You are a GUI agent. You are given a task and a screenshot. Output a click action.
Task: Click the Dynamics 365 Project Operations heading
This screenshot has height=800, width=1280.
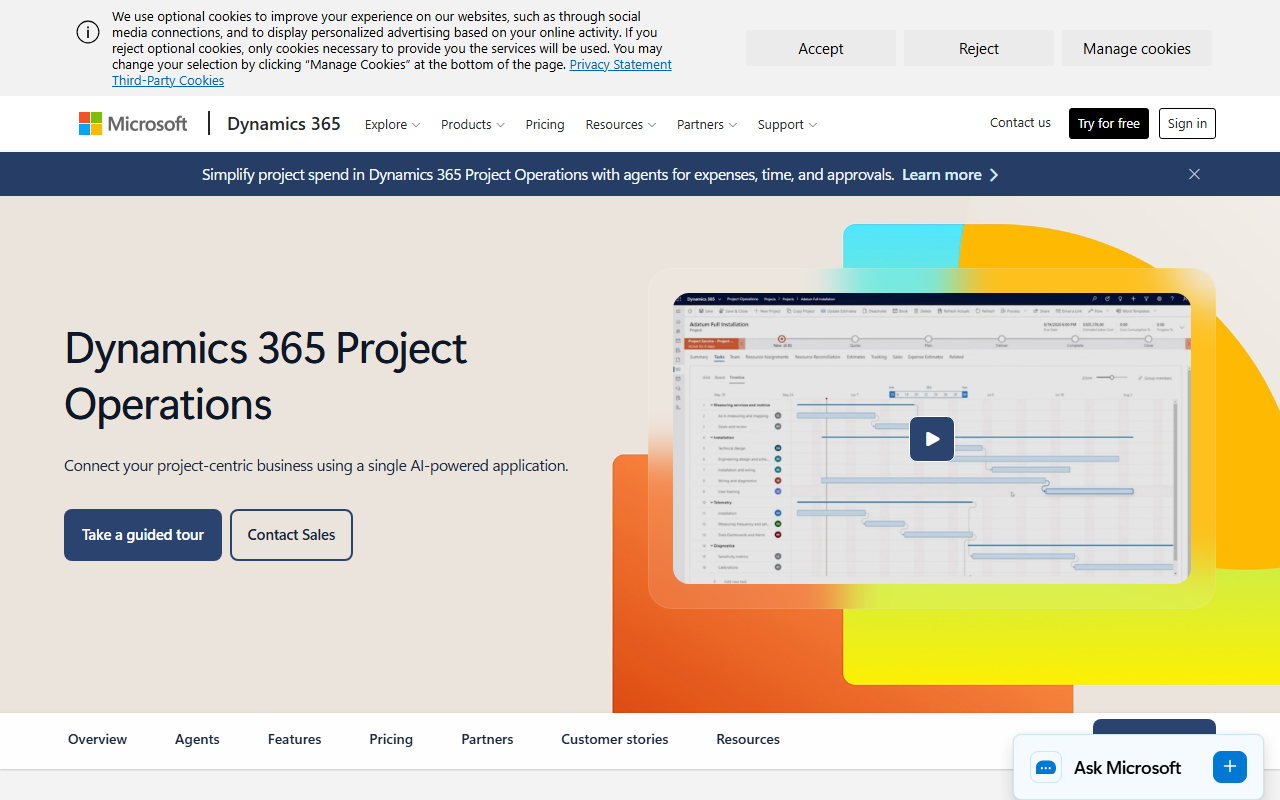tap(266, 376)
